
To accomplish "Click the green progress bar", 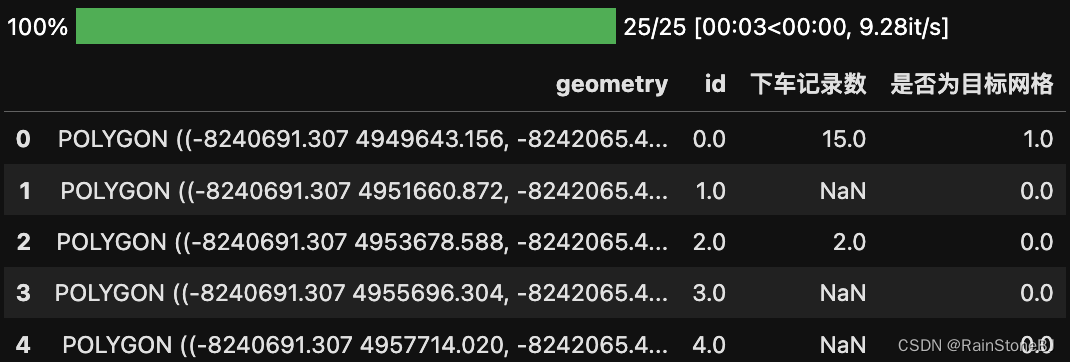I will coord(345,26).
